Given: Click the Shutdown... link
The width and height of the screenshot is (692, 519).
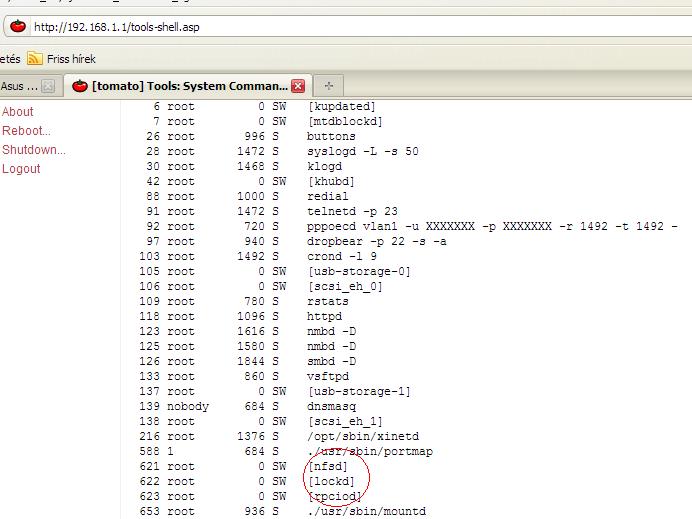Looking at the screenshot, I should click(x=34, y=150).
